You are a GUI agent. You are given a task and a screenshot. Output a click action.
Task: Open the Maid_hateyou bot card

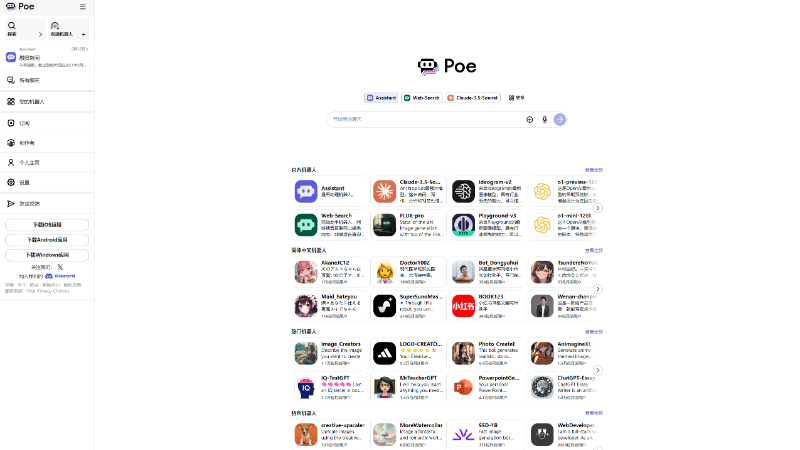point(330,306)
